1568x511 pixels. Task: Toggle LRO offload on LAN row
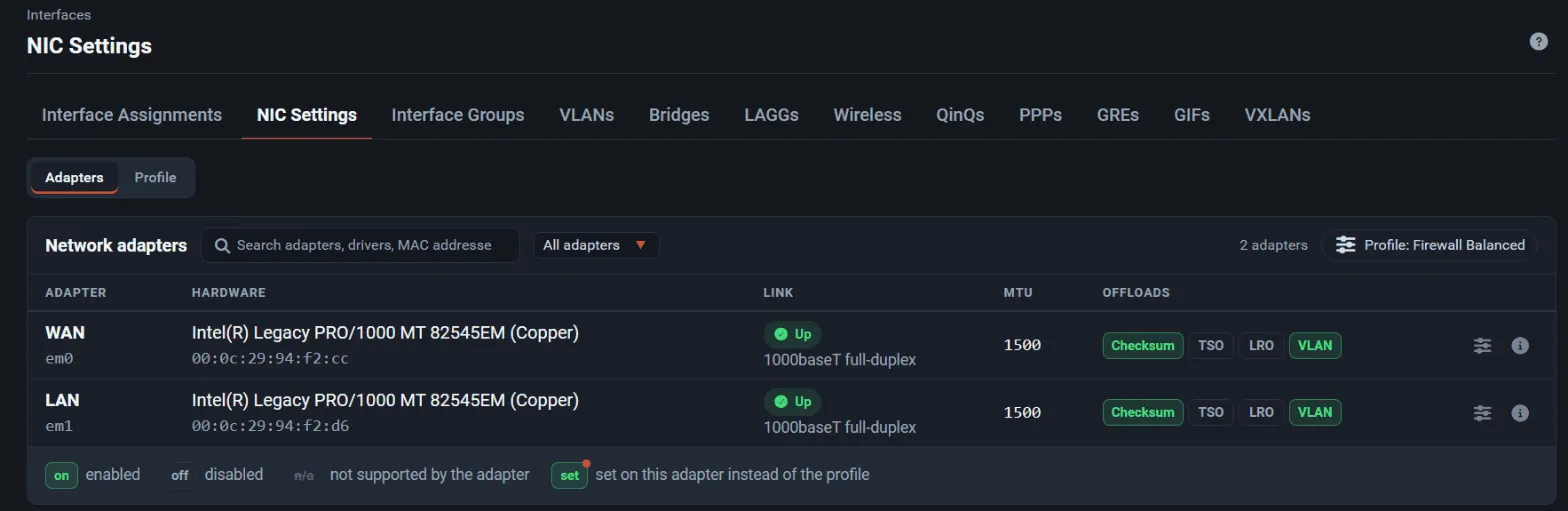pos(1261,412)
